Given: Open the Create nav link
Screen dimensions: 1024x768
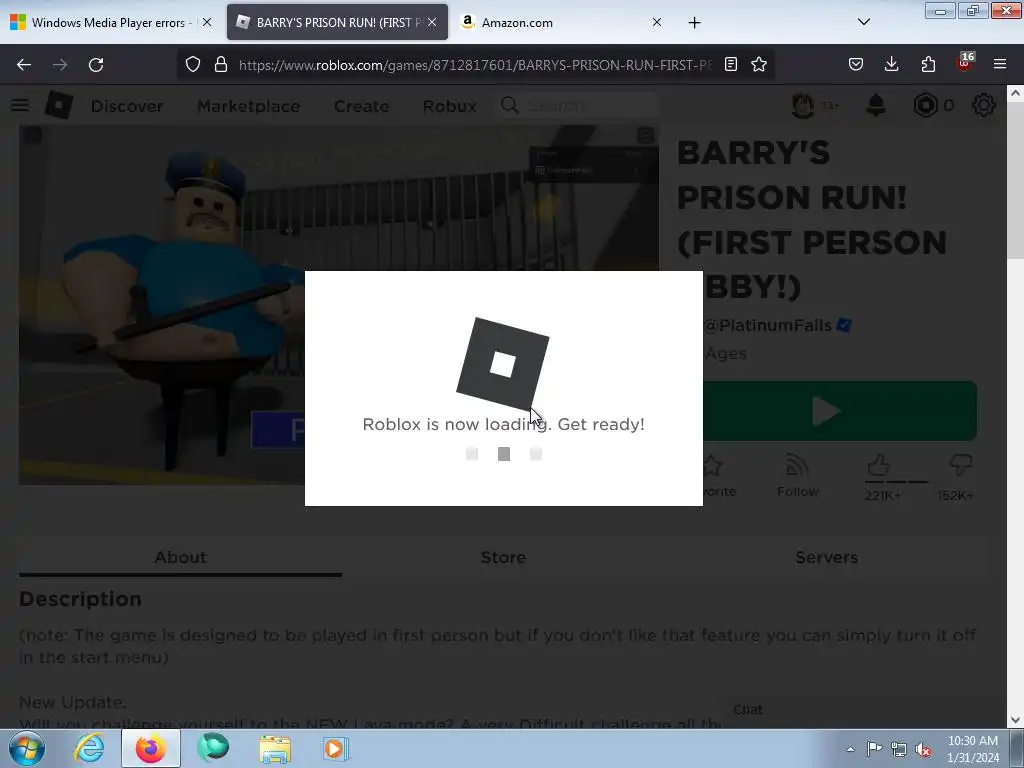Looking at the screenshot, I should click(362, 106).
